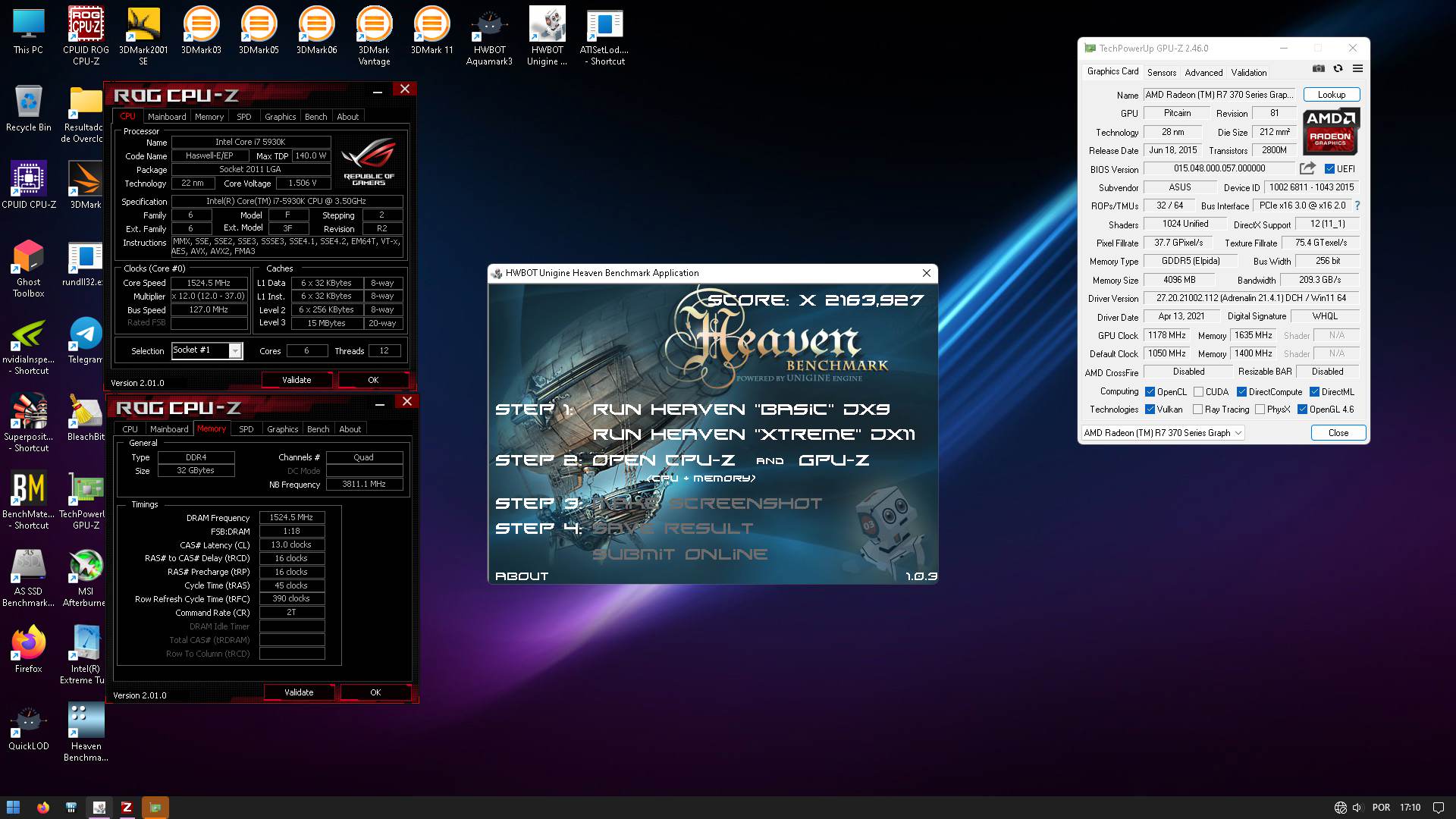Open Ghost Toolbox desktop icon
This screenshot has width=1456, height=819.
click(28, 269)
